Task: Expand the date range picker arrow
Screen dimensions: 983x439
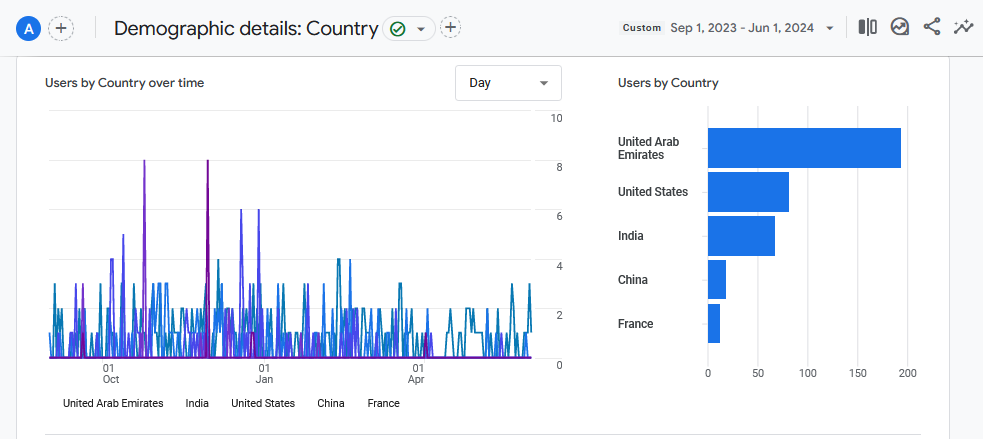Action: [830, 29]
